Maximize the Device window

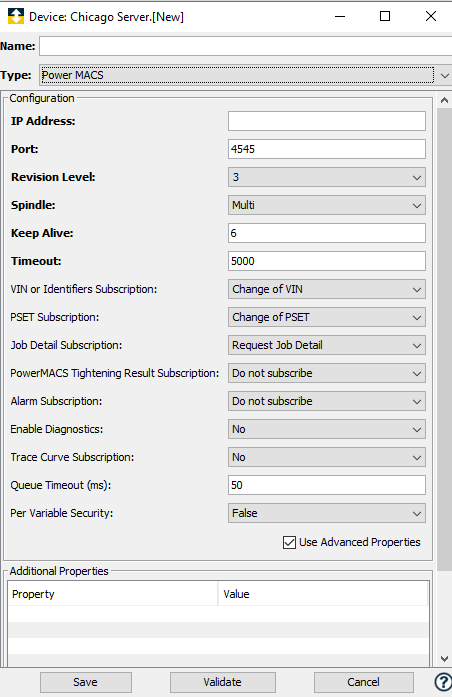tap(385, 16)
